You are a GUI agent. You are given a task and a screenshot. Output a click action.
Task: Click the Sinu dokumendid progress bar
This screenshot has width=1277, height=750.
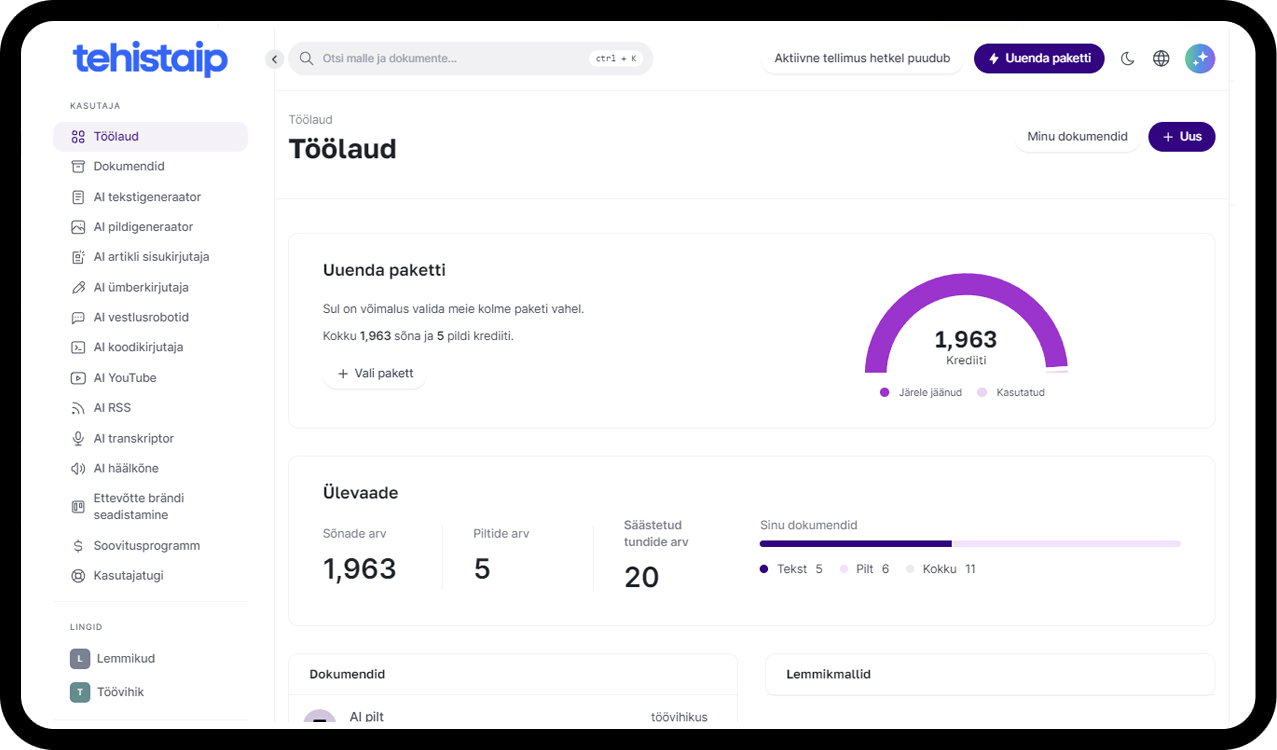click(x=970, y=544)
